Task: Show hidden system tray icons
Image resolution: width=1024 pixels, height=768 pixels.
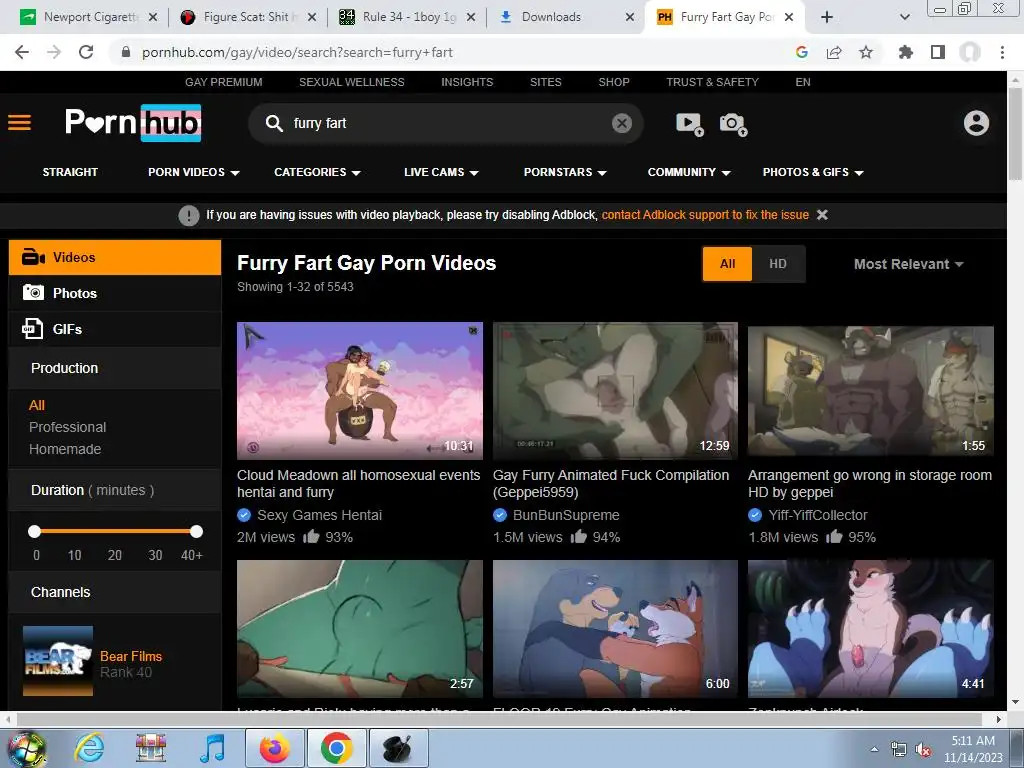Action: (x=874, y=750)
